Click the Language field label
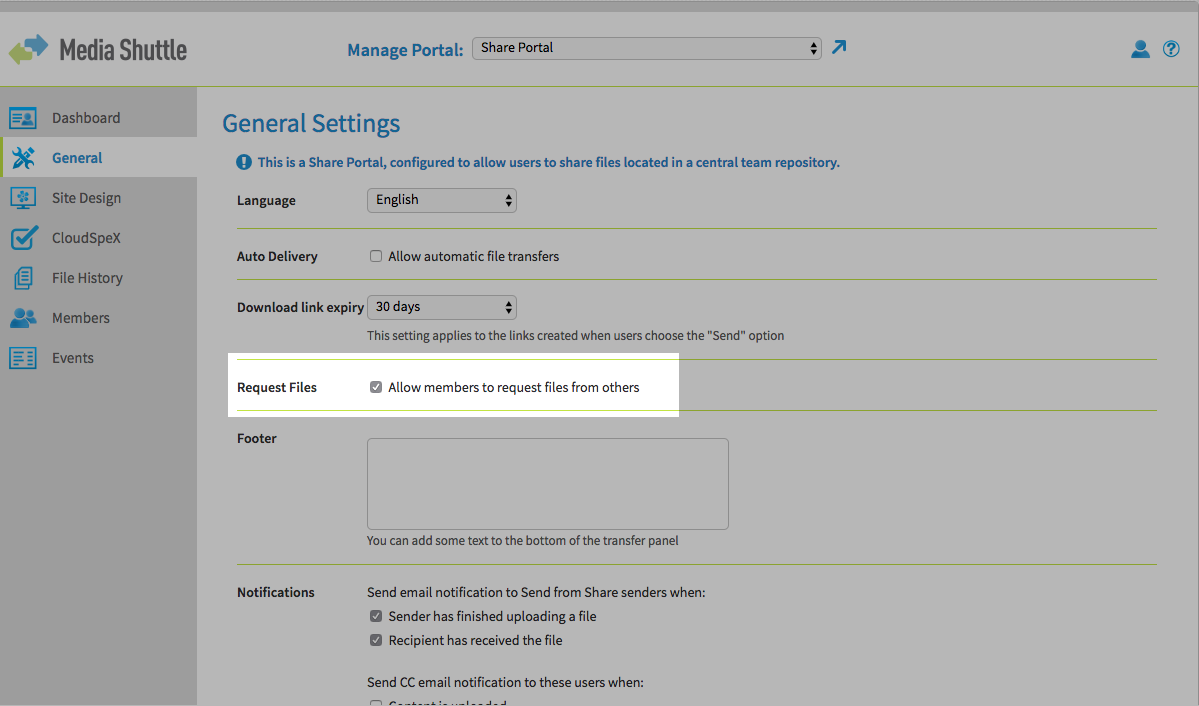Image resolution: width=1199 pixels, height=706 pixels. click(x=266, y=200)
